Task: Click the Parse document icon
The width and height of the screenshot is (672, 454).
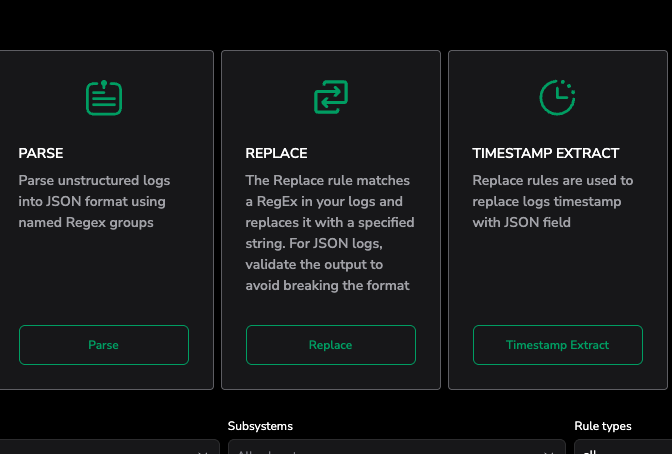Action: [x=103, y=97]
